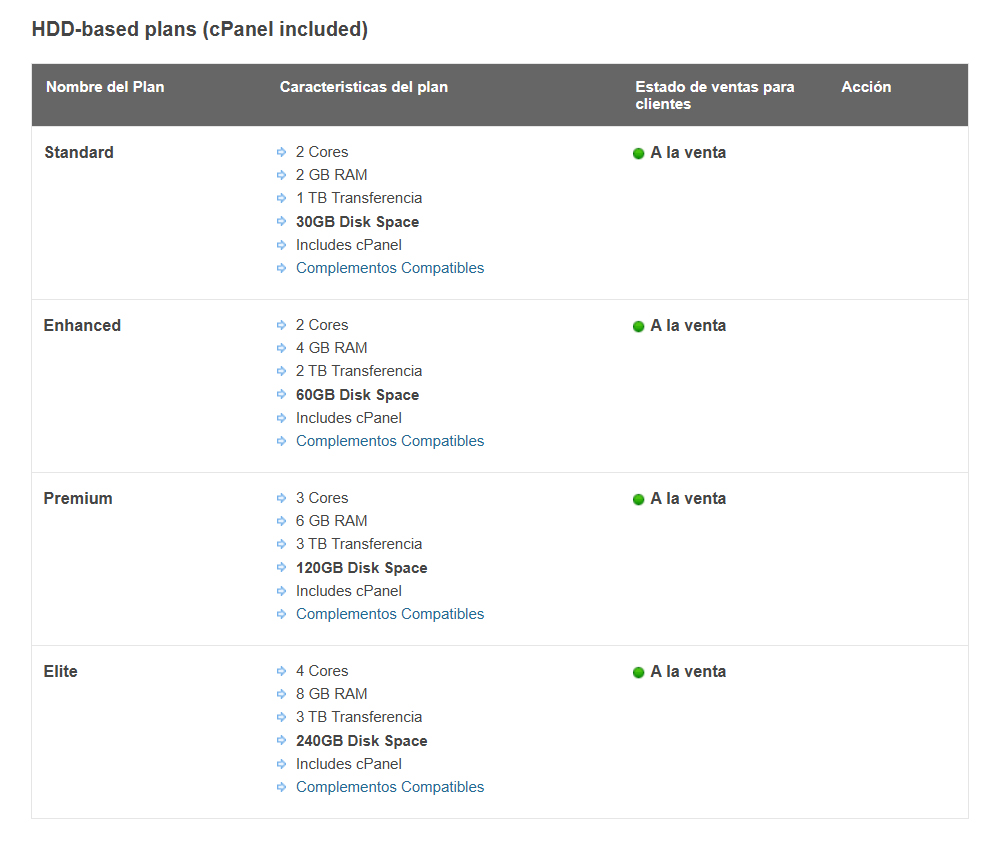
Task: Click the Caracteristicas del plan column header
Action: pos(363,87)
